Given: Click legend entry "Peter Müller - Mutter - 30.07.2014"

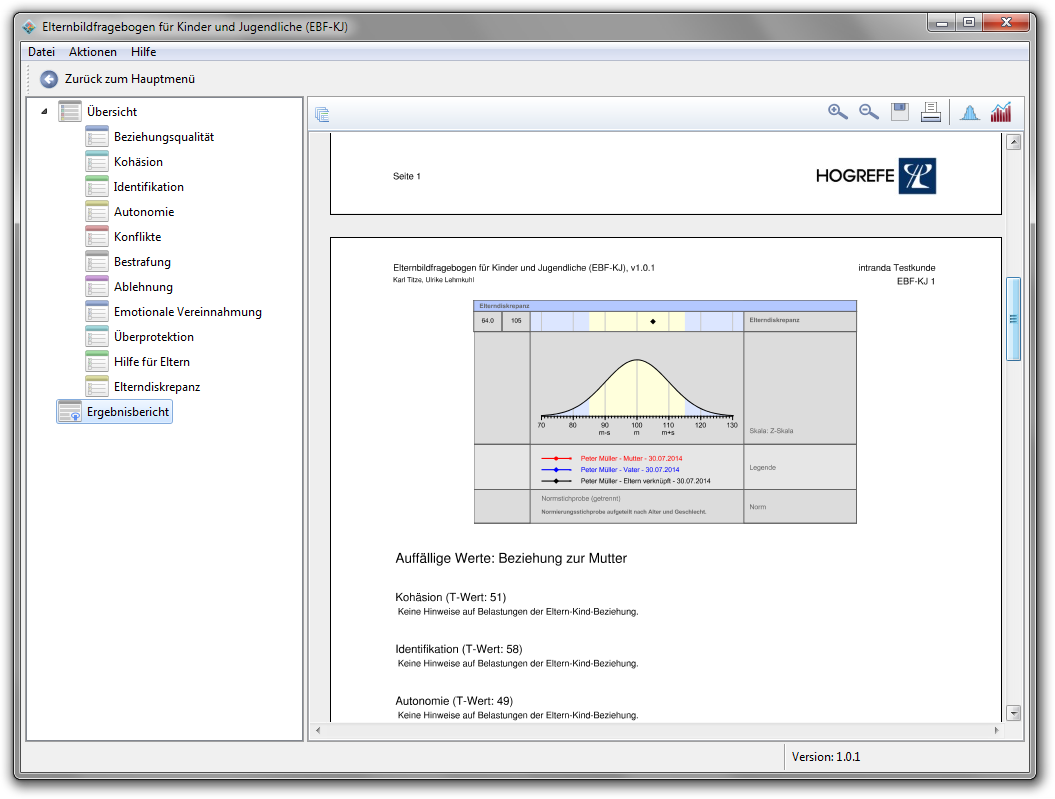Looking at the screenshot, I should 631,459.
